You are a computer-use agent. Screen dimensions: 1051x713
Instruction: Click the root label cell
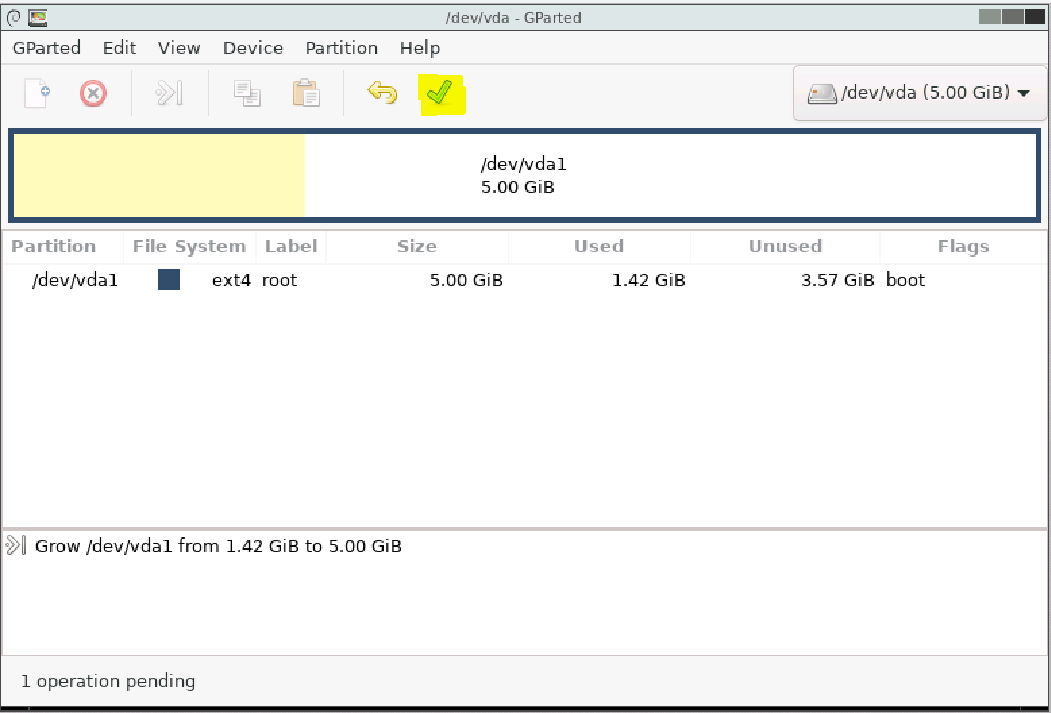[x=280, y=280]
